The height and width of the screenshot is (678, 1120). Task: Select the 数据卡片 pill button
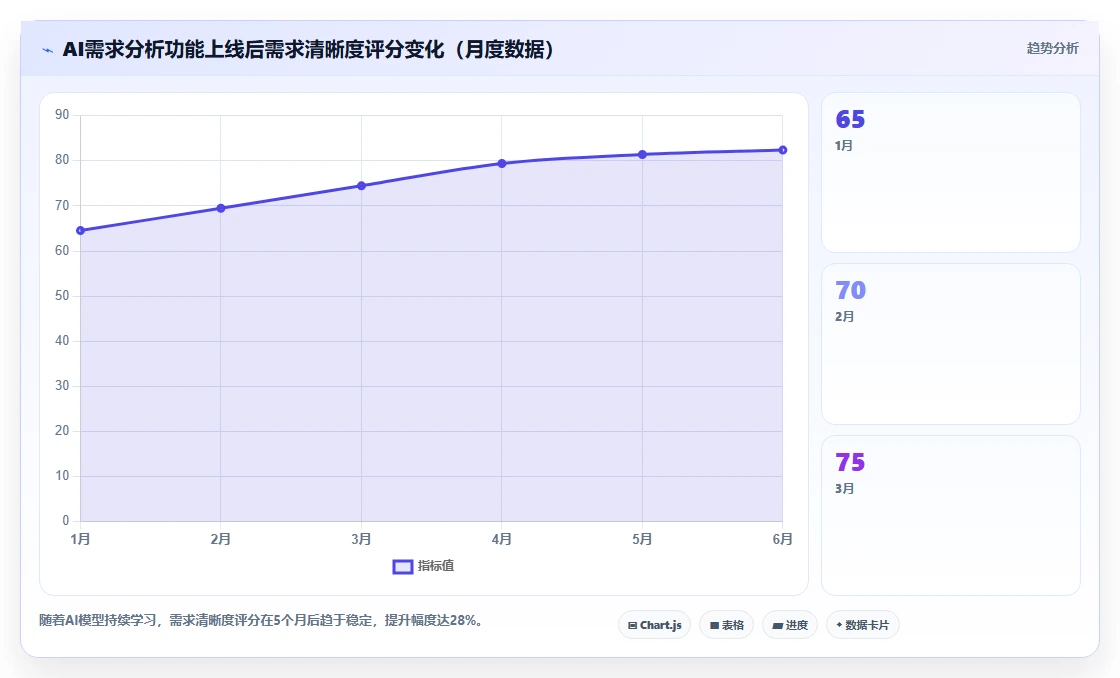click(x=863, y=625)
